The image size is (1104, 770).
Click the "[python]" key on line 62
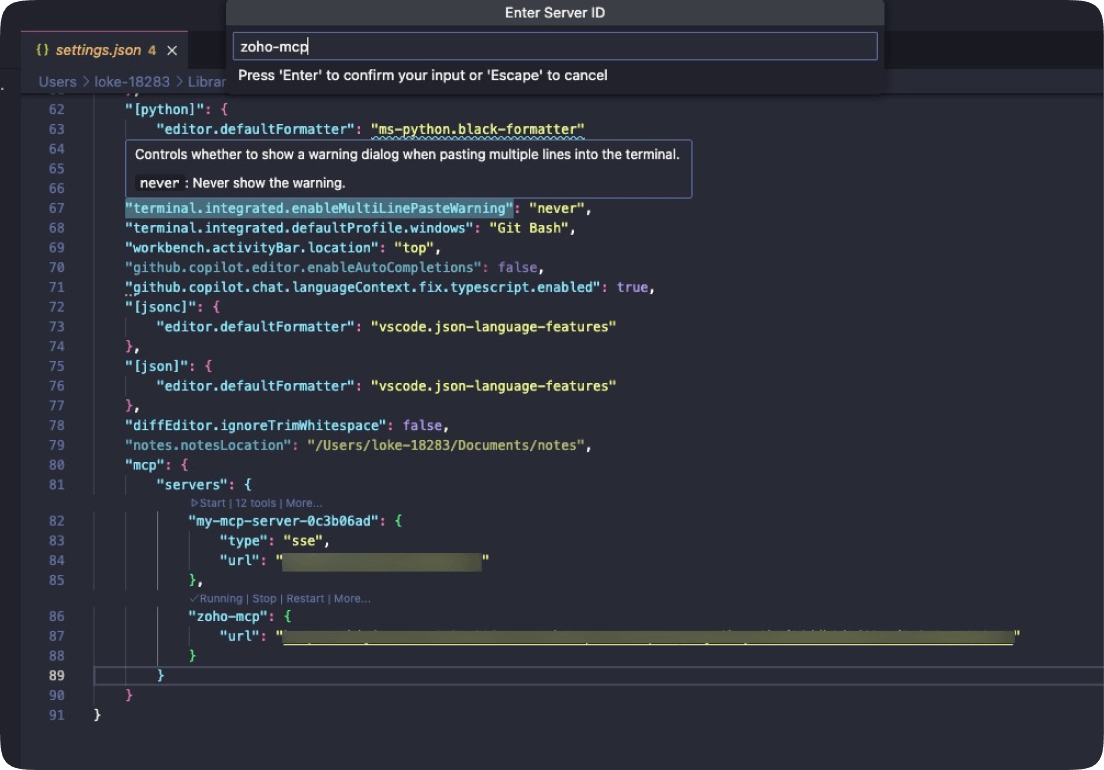(x=164, y=110)
